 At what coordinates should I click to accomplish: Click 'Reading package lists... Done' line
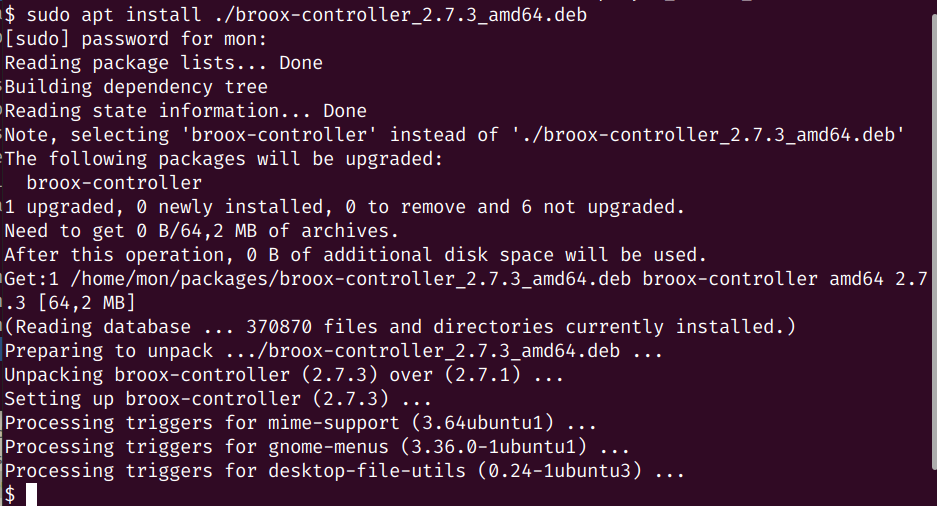coord(163,63)
